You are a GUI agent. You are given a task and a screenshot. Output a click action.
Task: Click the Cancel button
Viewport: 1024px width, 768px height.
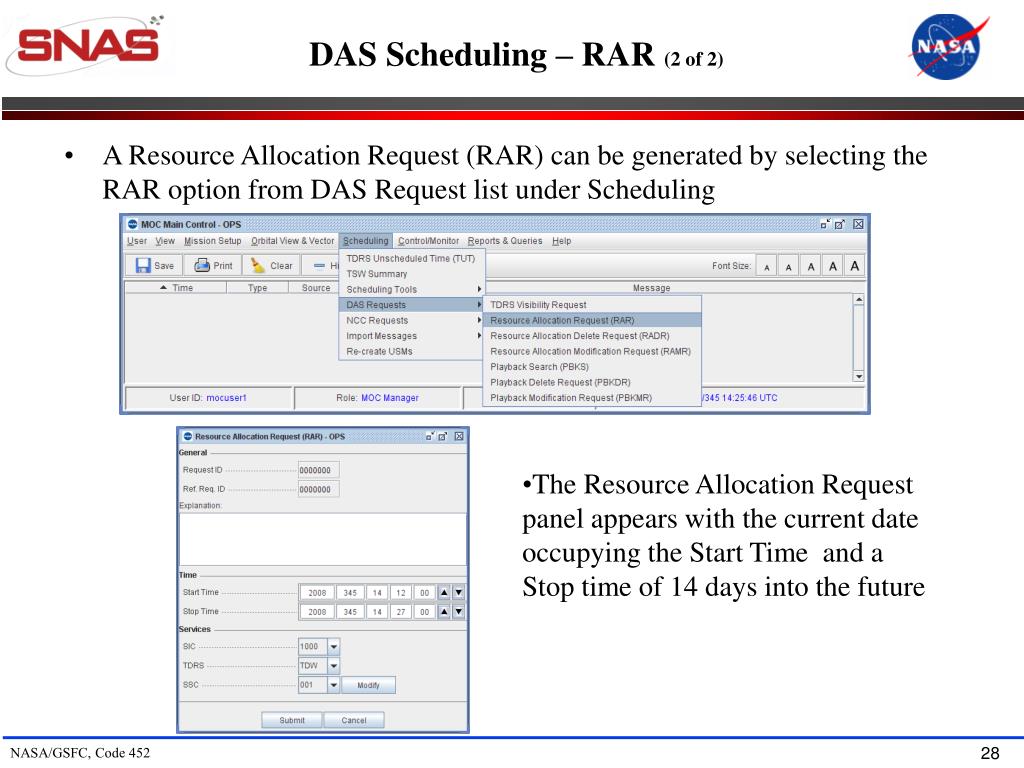pyautogui.click(x=354, y=720)
